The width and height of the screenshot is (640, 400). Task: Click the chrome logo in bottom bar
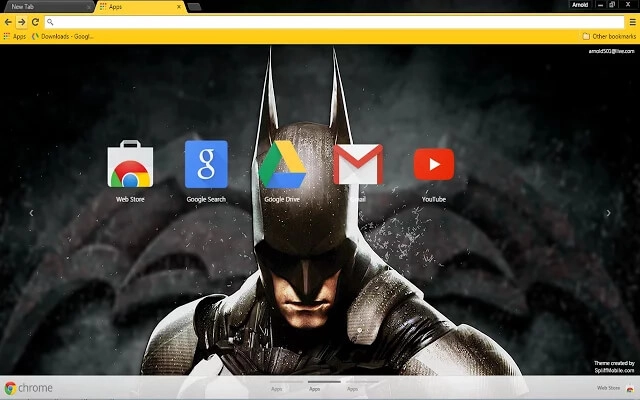click(29, 388)
